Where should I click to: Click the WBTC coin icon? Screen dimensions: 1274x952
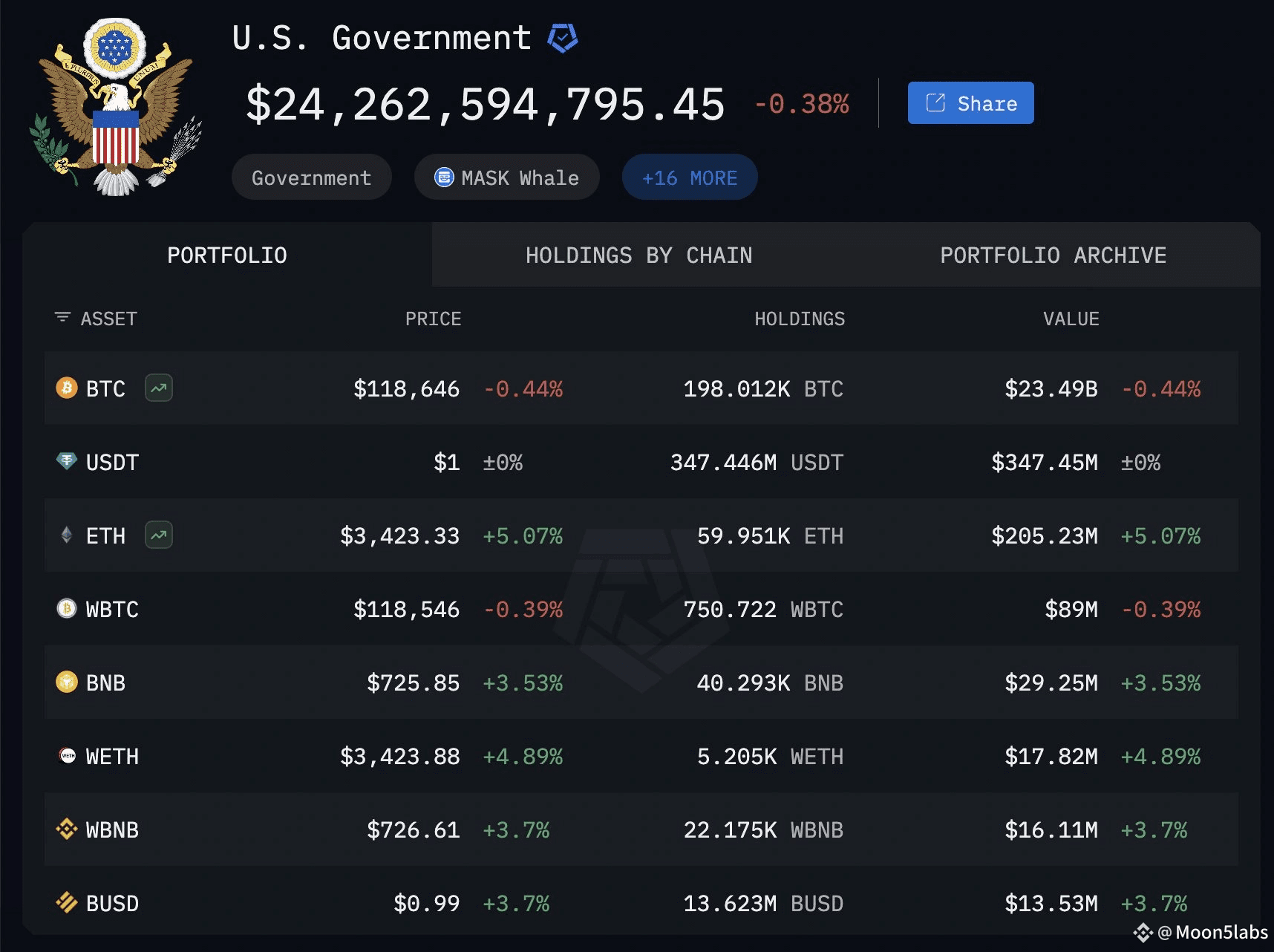(x=67, y=608)
